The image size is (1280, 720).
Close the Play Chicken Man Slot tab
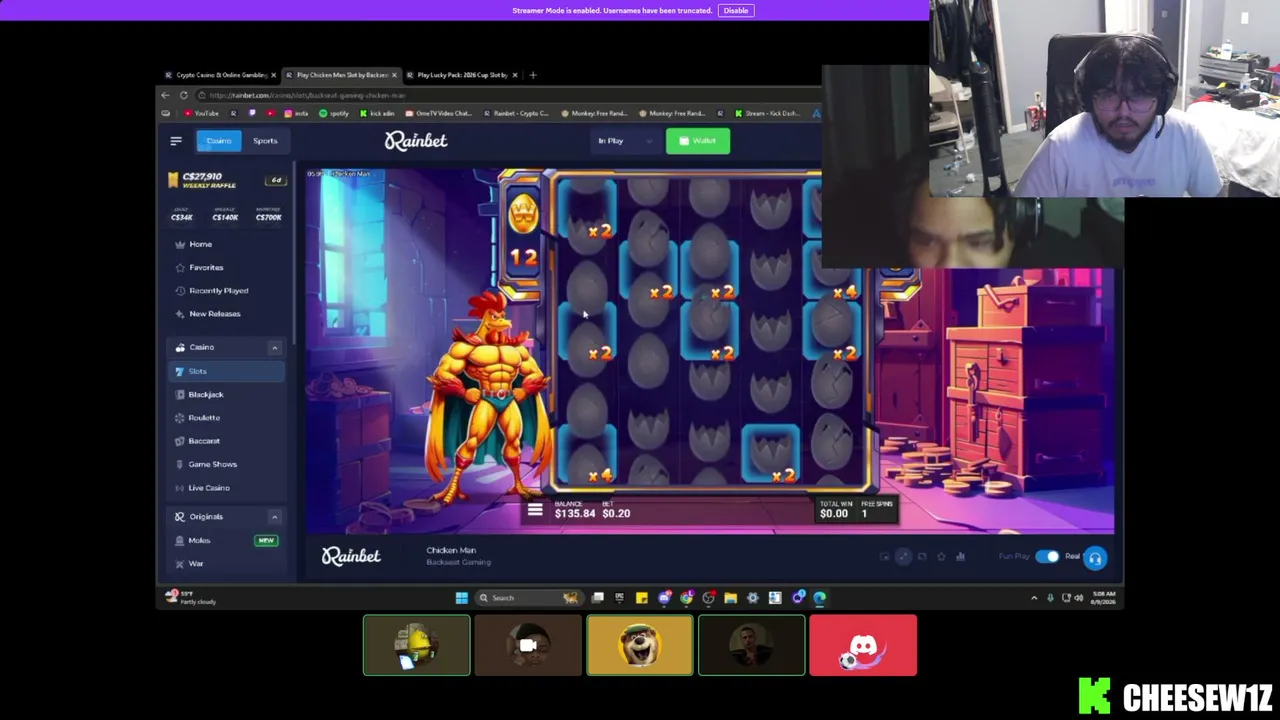[x=394, y=75]
